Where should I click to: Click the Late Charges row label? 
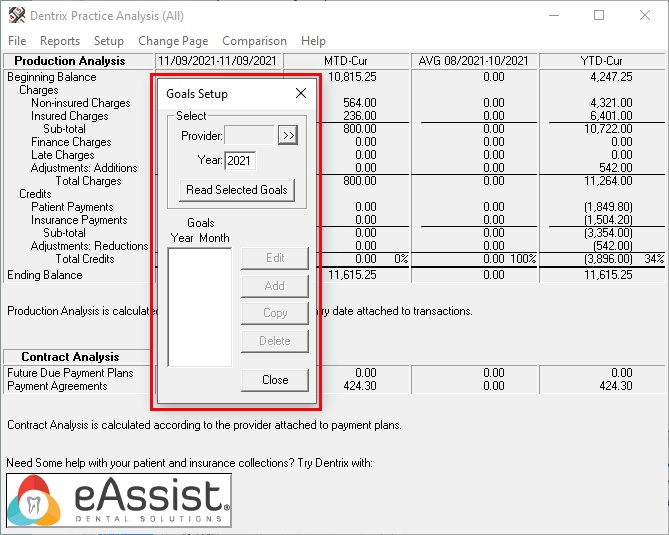point(62,155)
